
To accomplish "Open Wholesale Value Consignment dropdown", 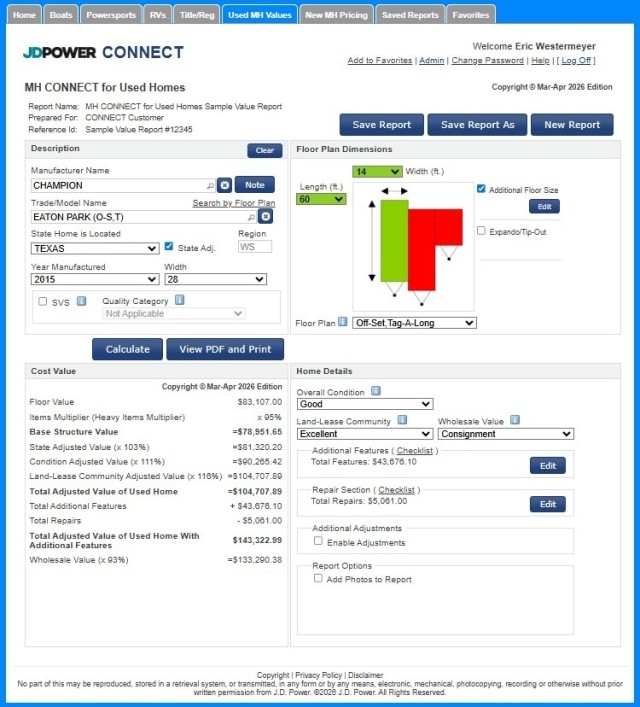I will click(x=506, y=434).
